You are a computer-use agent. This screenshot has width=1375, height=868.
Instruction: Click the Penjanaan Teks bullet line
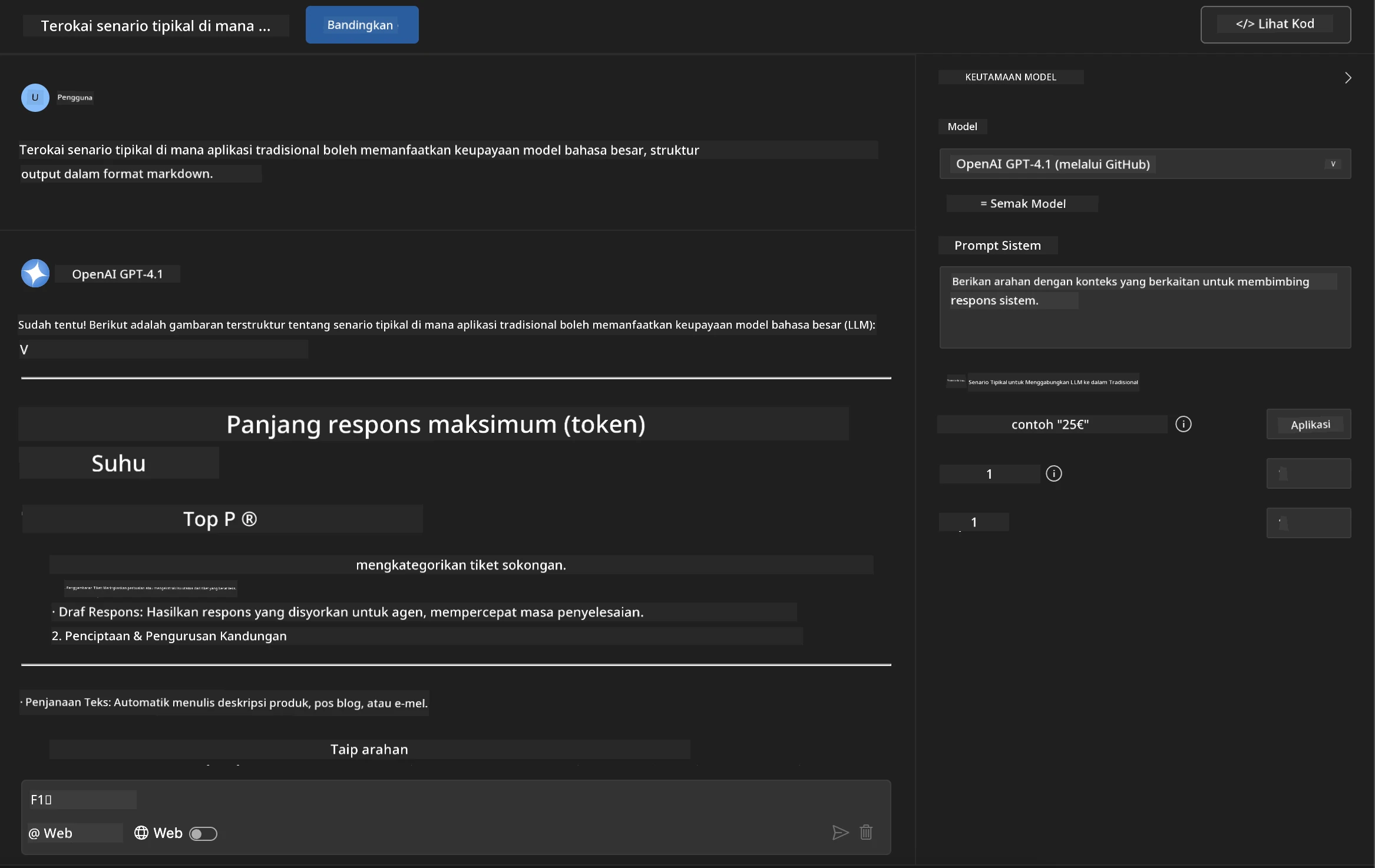[224, 703]
